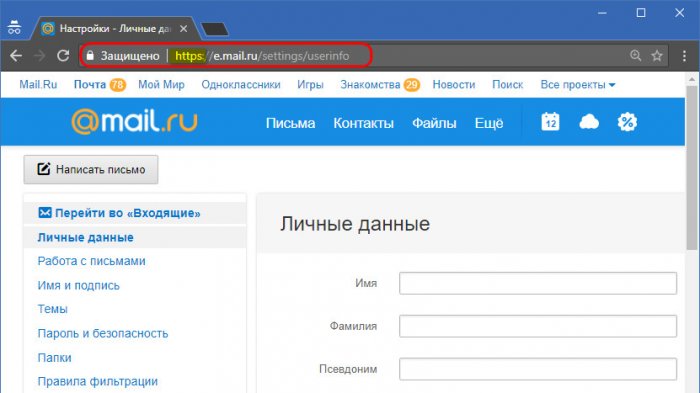Maximize the browser window
Screen dimensions: 700x393
[641, 13]
